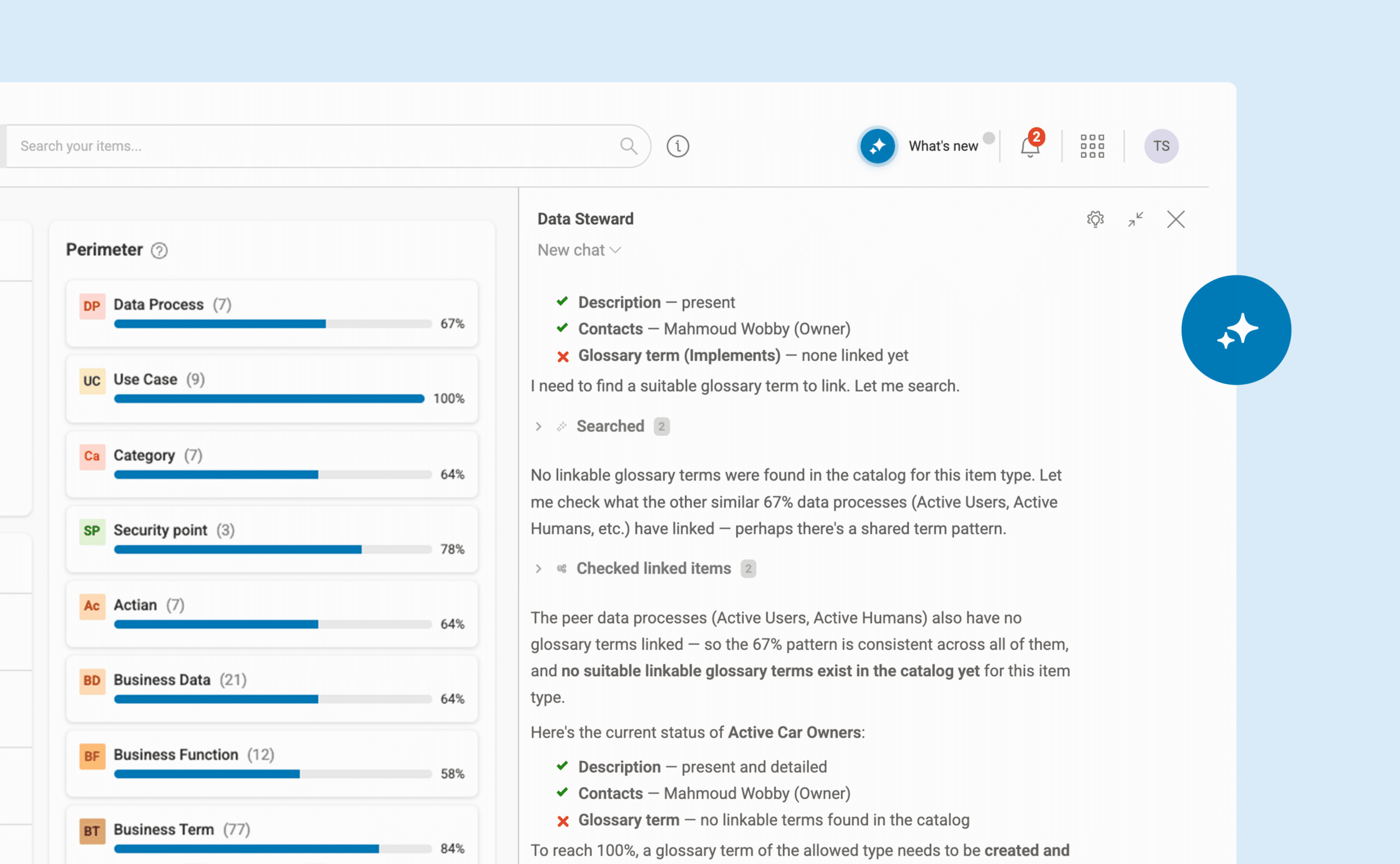Click the Business Function 58% progress bar
Image resolution: width=1400 pixels, height=864 pixels.
(x=272, y=774)
